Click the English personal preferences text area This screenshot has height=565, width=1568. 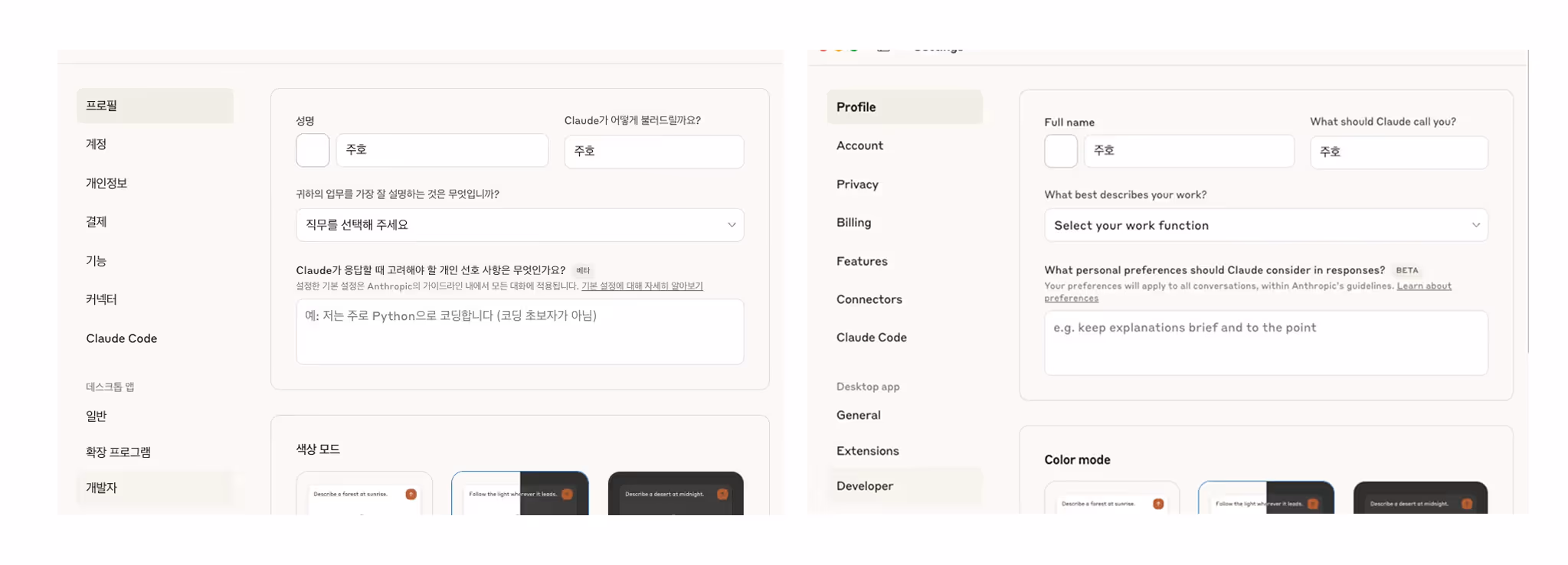(1266, 343)
